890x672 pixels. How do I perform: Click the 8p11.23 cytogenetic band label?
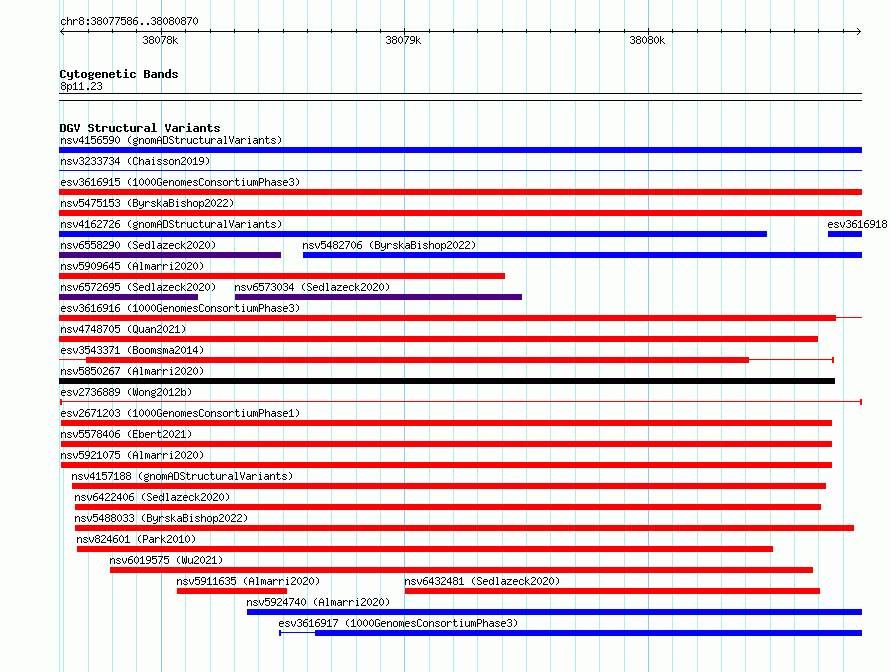[81, 86]
